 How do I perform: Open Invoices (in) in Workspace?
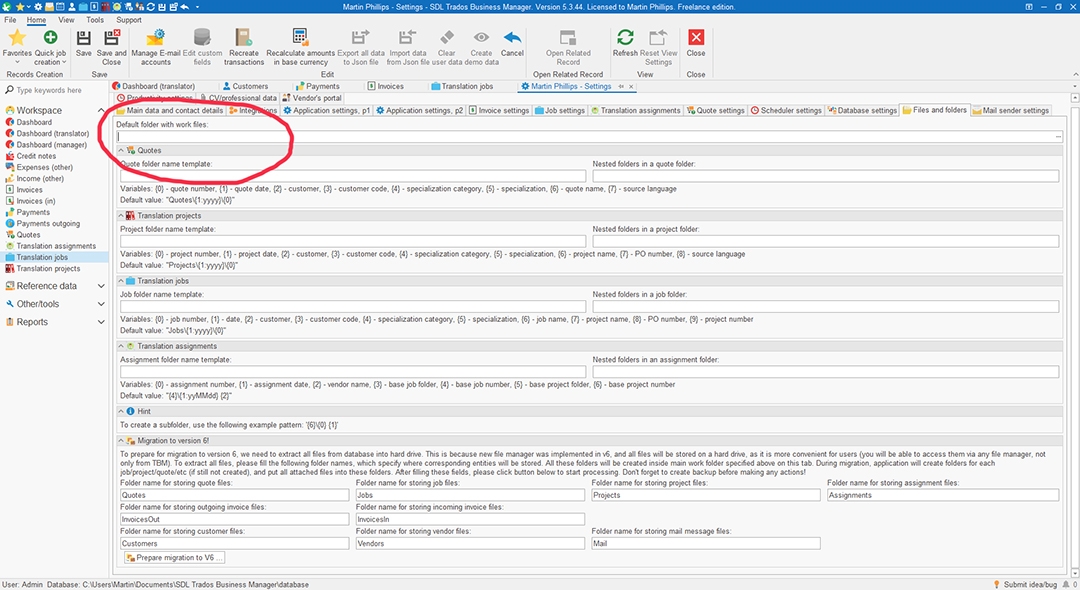tap(35, 201)
